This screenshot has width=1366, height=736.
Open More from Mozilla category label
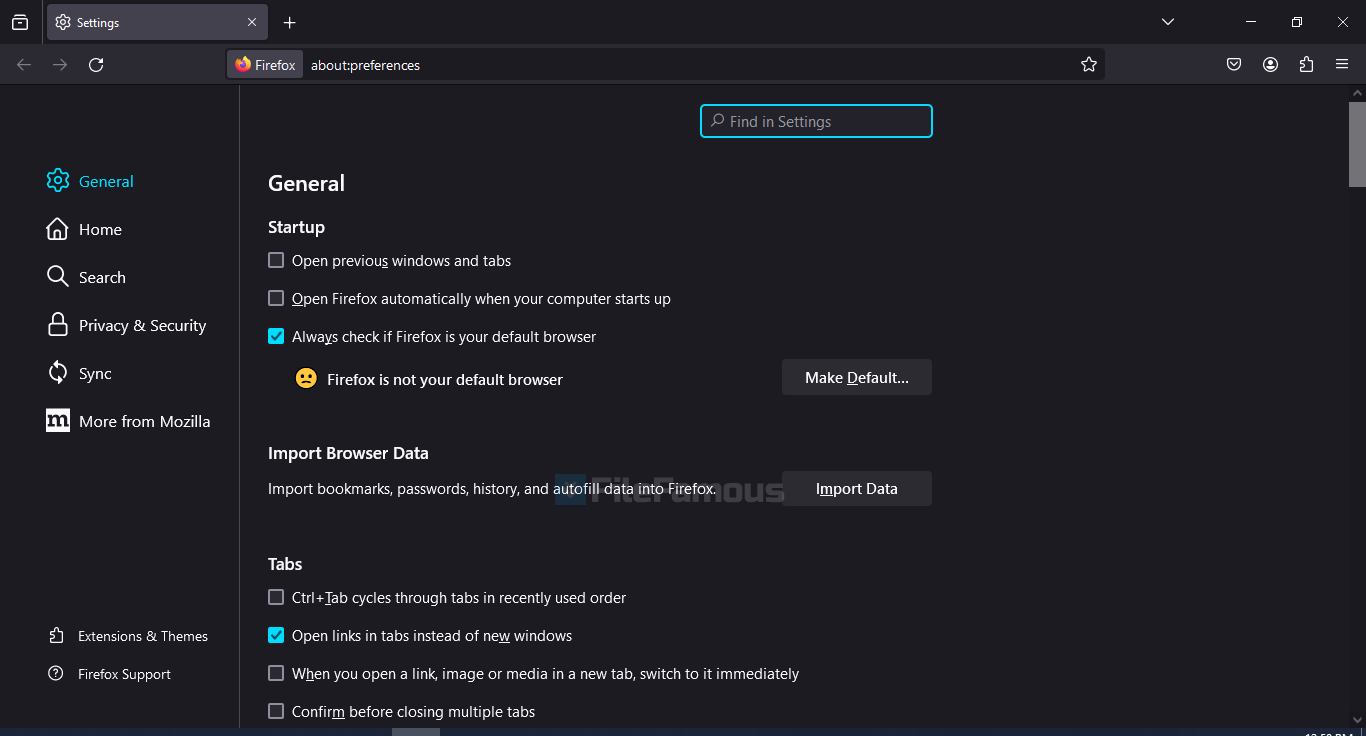coord(144,421)
